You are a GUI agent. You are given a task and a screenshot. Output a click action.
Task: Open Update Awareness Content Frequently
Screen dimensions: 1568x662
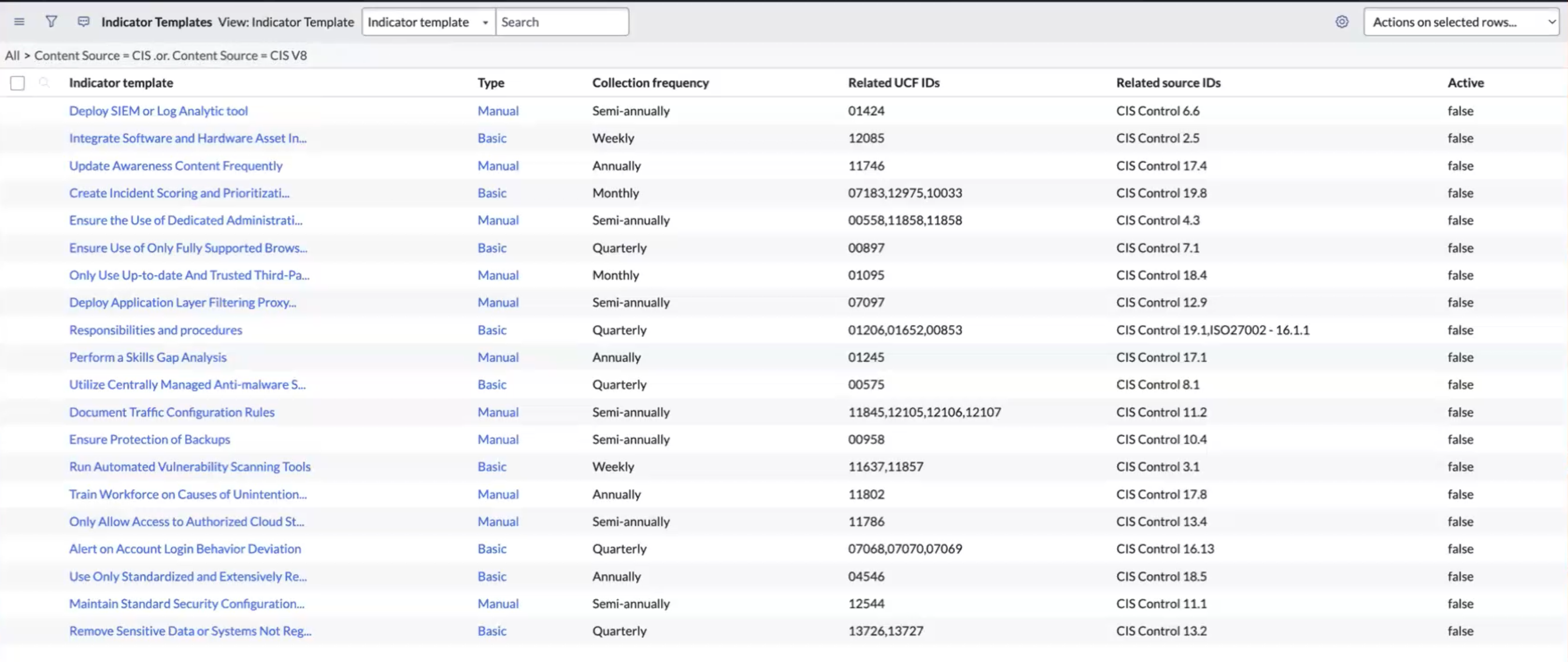(x=175, y=166)
